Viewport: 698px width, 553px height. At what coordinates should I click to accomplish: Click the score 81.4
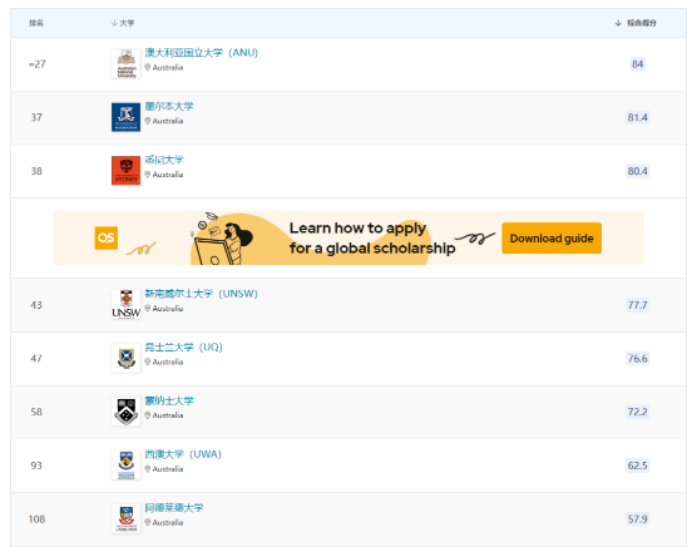pyautogui.click(x=637, y=118)
